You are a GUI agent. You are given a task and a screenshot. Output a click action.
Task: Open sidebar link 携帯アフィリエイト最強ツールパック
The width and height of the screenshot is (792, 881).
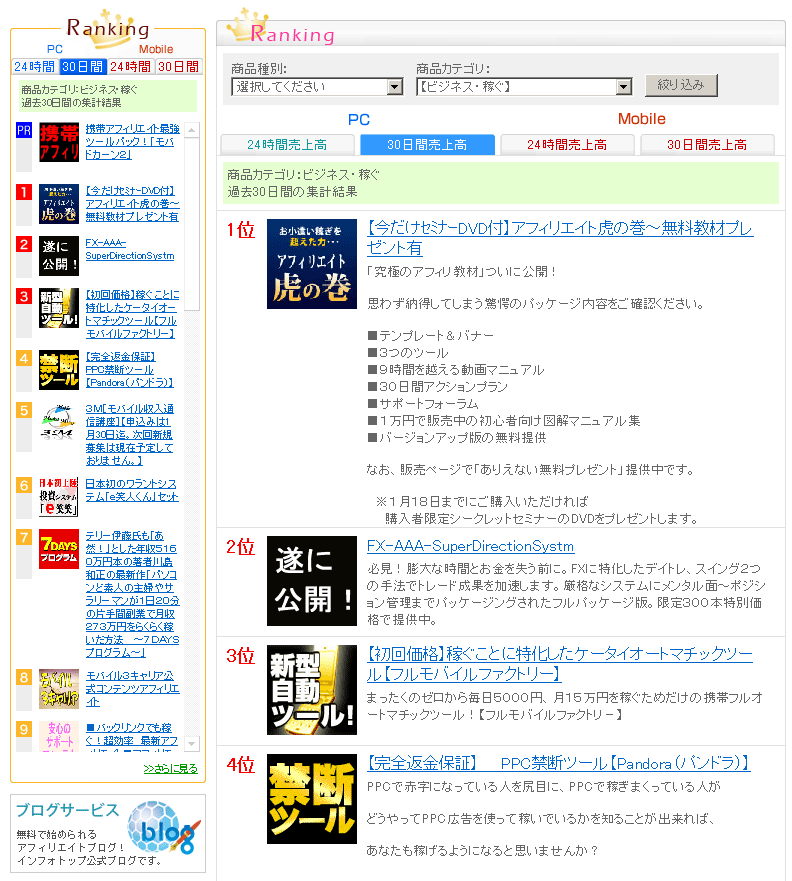pyautogui.click(x=132, y=142)
